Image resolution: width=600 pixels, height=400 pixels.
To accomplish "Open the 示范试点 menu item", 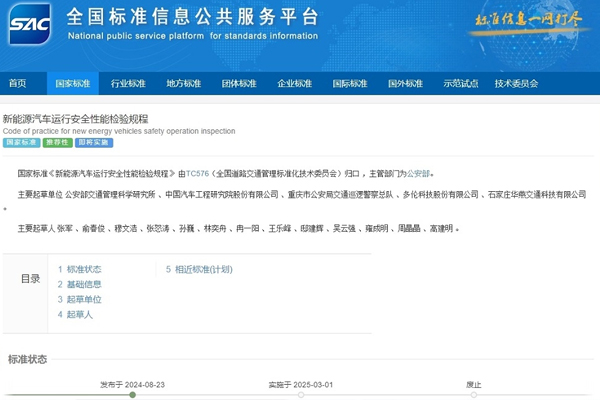I will (x=460, y=83).
